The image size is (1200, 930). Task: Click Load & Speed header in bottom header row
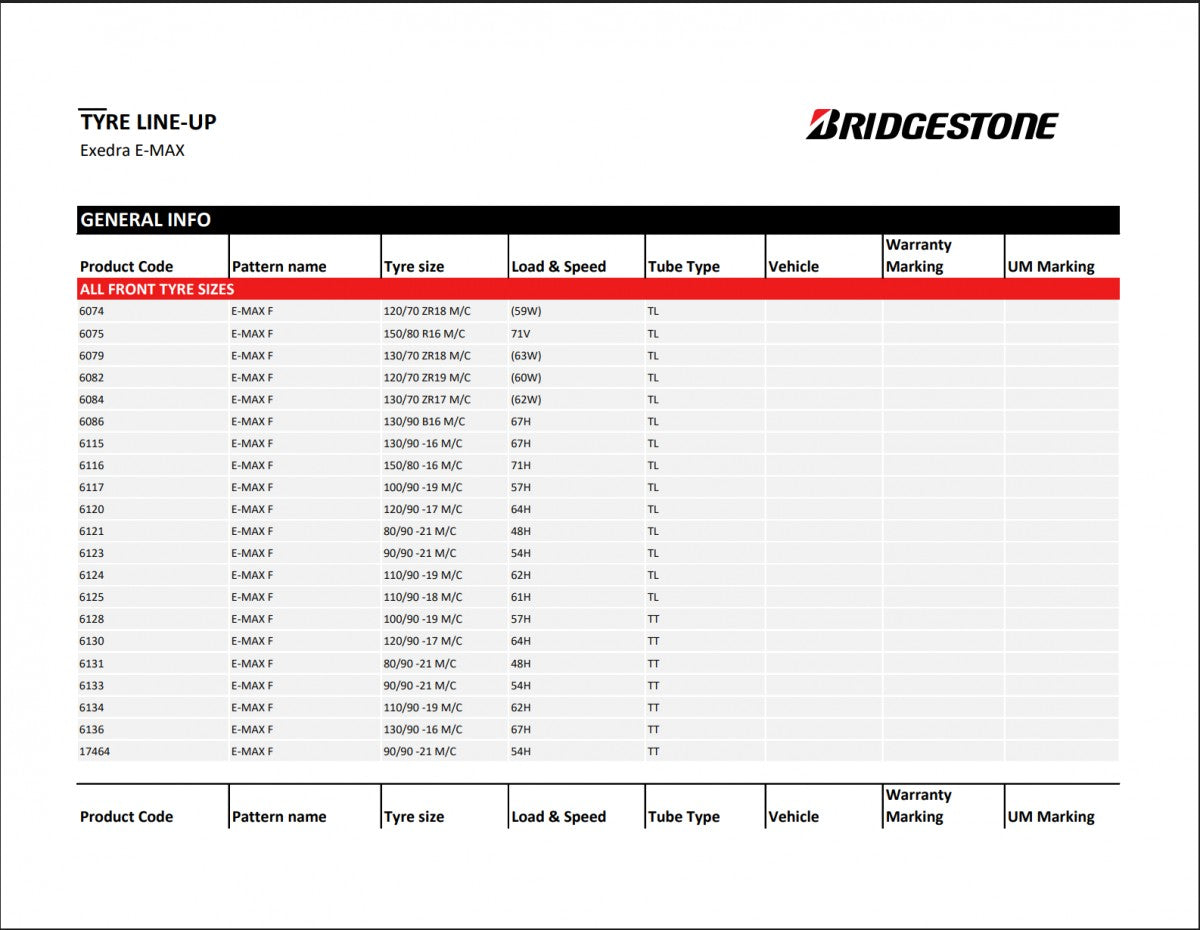coord(558,817)
